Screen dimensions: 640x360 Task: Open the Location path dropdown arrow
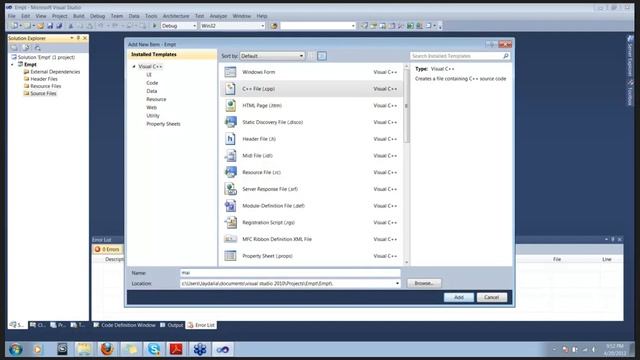point(397,283)
